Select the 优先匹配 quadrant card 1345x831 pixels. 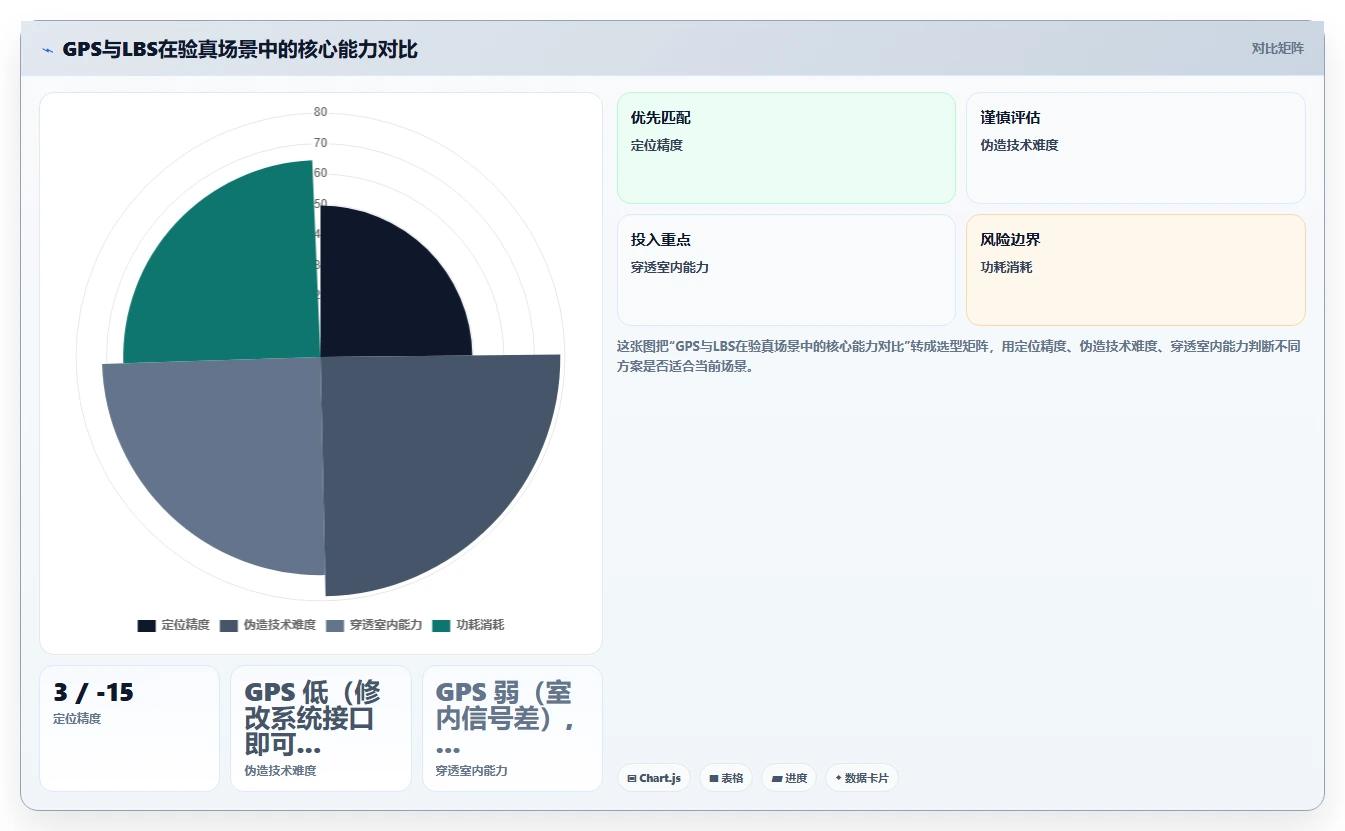pos(786,148)
